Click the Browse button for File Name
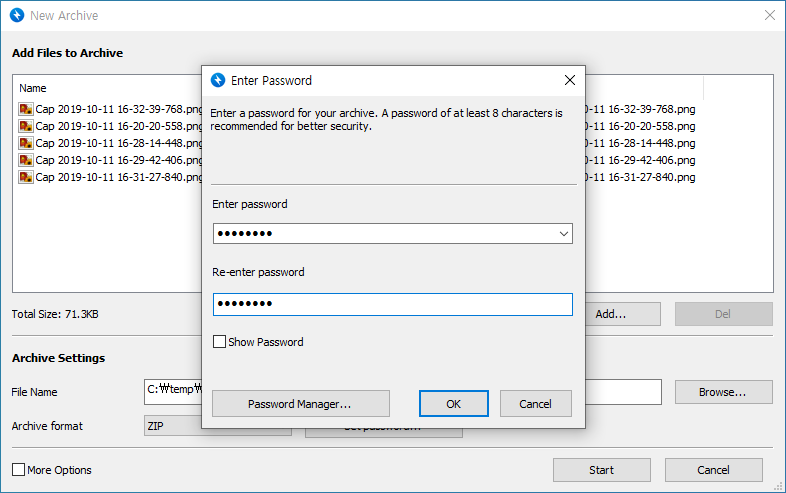This screenshot has width=786, height=493. click(723, 392)
